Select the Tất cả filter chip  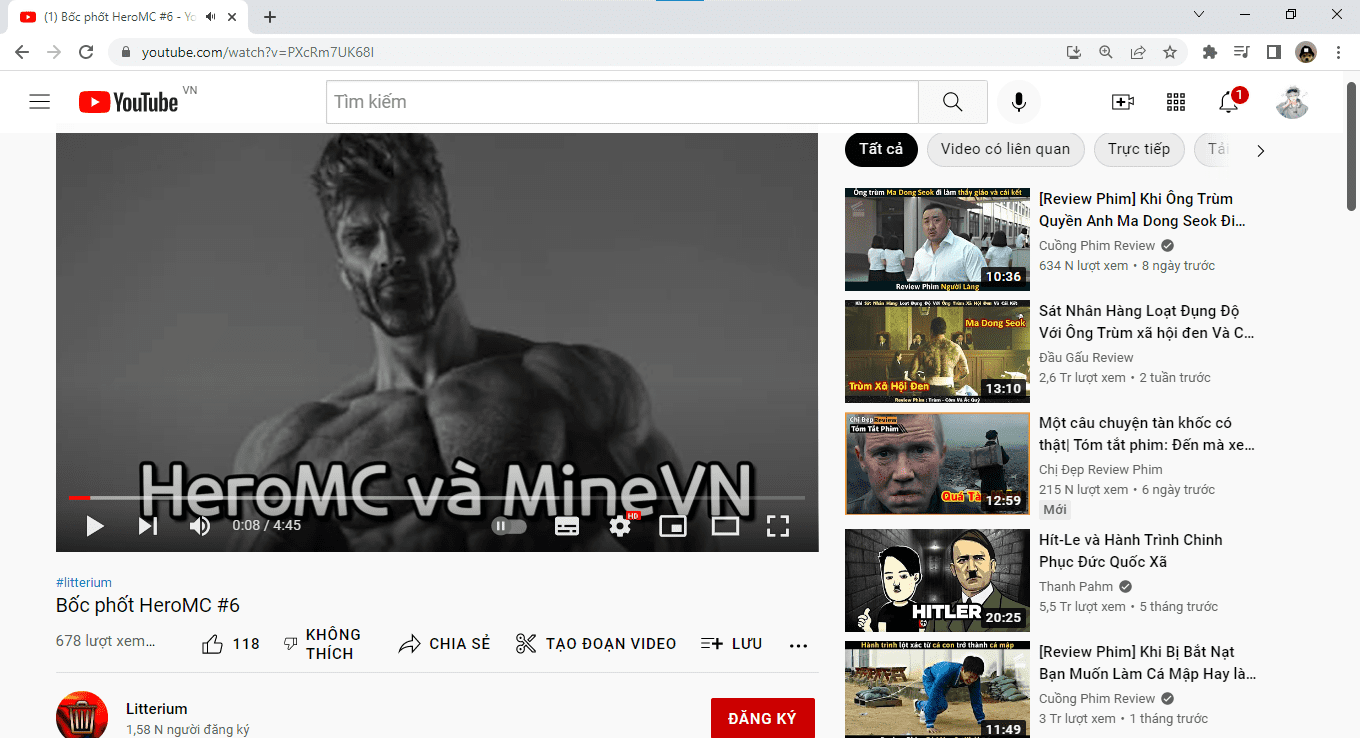tap(881, 149)
